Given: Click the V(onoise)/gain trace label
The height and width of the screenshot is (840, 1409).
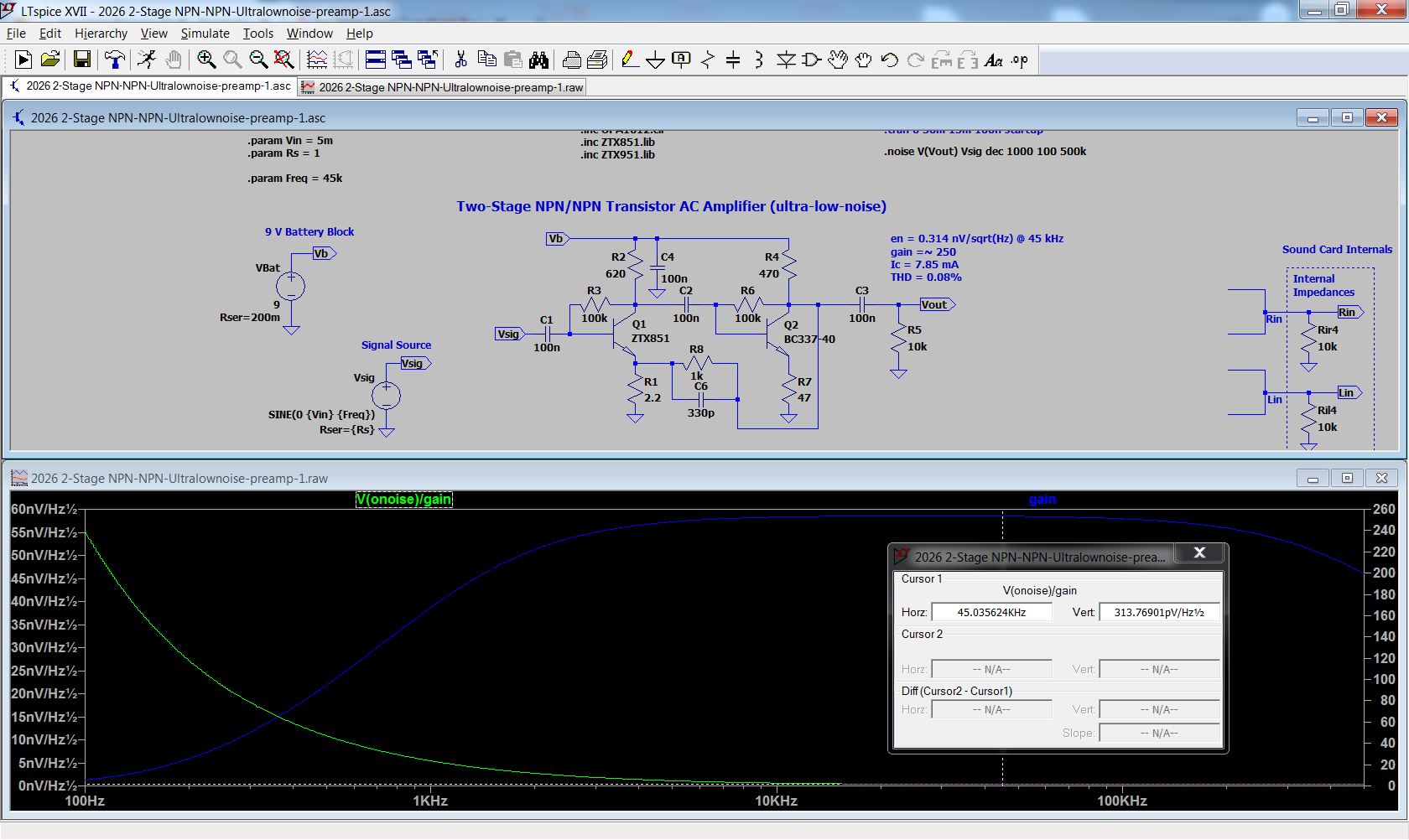Looking at the screenshot, I should 403,500.
